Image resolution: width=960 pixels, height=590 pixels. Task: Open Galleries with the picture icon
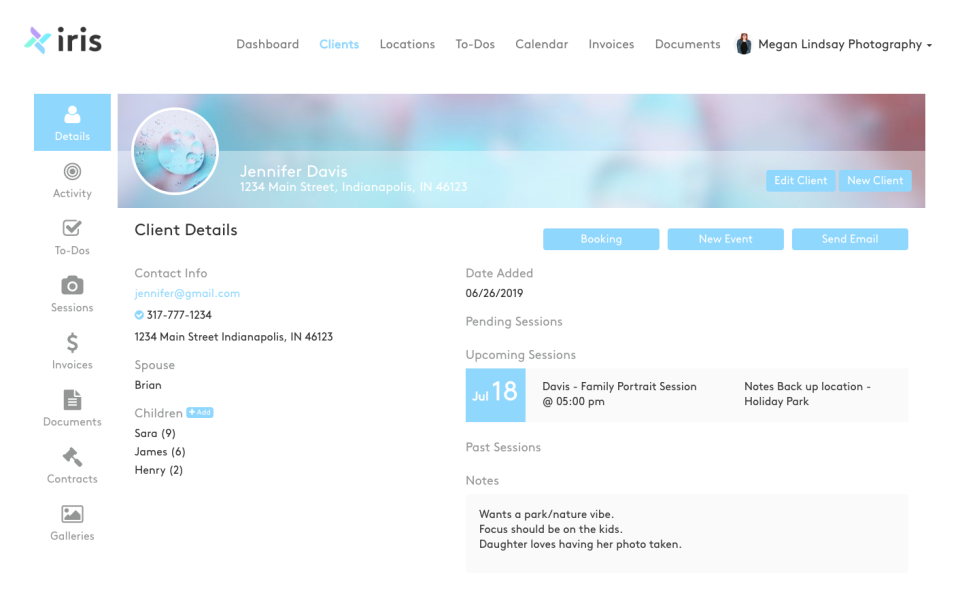71,520
